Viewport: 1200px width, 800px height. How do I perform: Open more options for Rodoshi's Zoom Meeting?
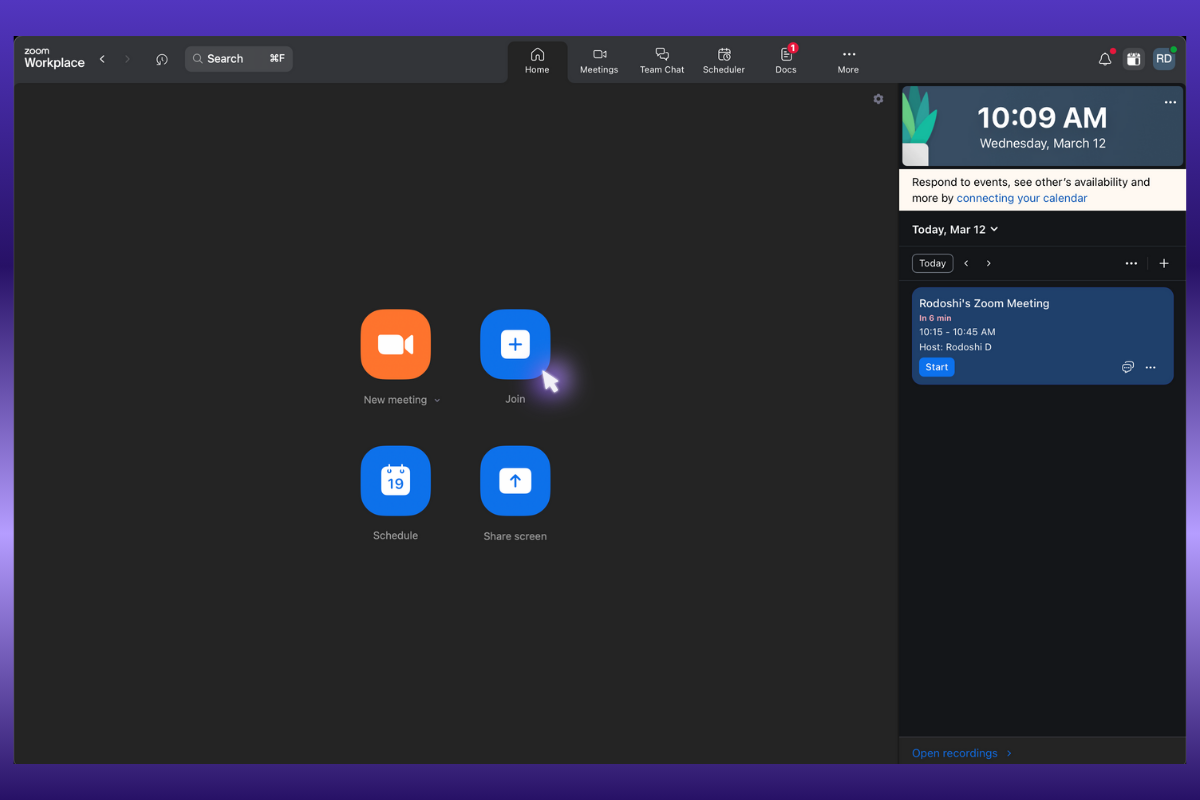coord(1151,367)
